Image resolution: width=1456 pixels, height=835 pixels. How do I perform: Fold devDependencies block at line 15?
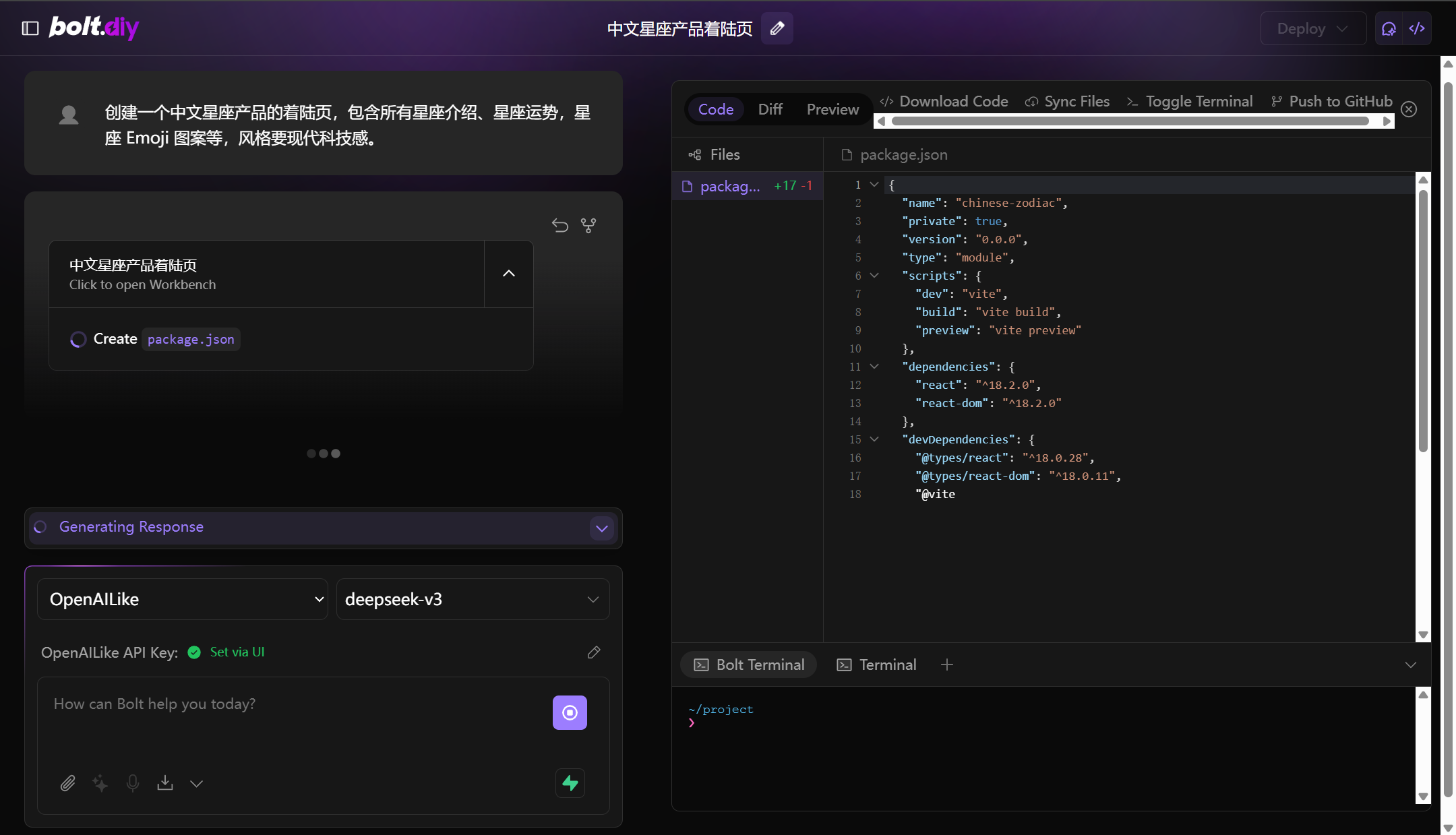874,439
